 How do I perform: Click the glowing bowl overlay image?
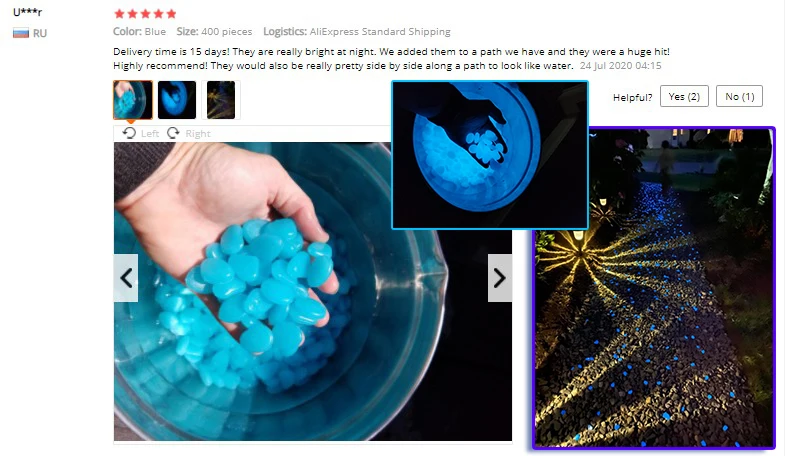click(x=490, y=155)
